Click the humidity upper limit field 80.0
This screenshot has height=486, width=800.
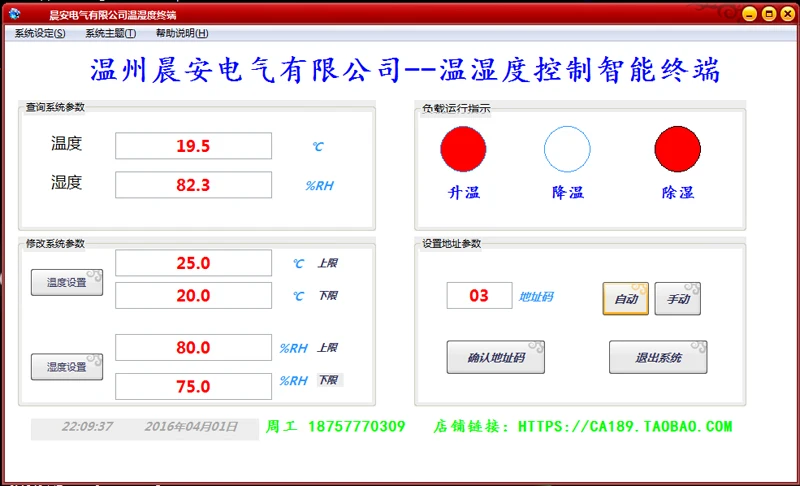tap(193, 347)
